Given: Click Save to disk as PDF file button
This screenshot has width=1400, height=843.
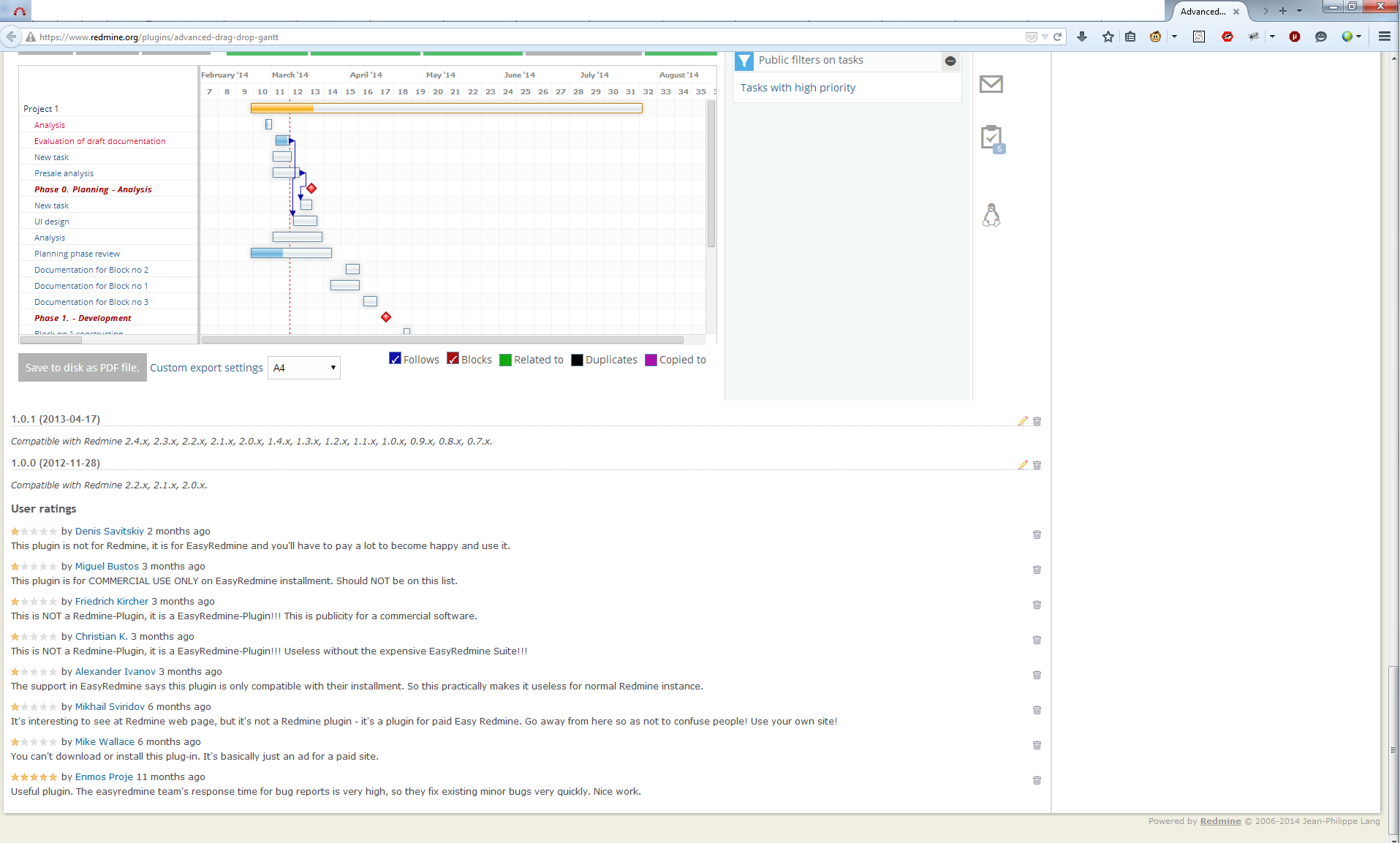Looking at the screenshot, I should 82,368.
